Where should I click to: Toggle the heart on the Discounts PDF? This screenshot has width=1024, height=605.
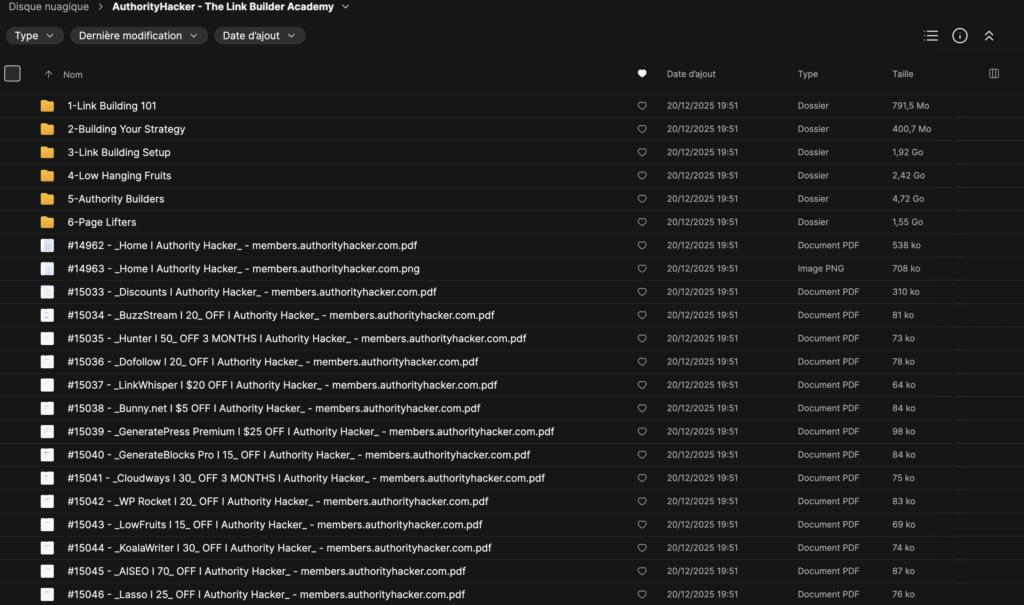642,291
